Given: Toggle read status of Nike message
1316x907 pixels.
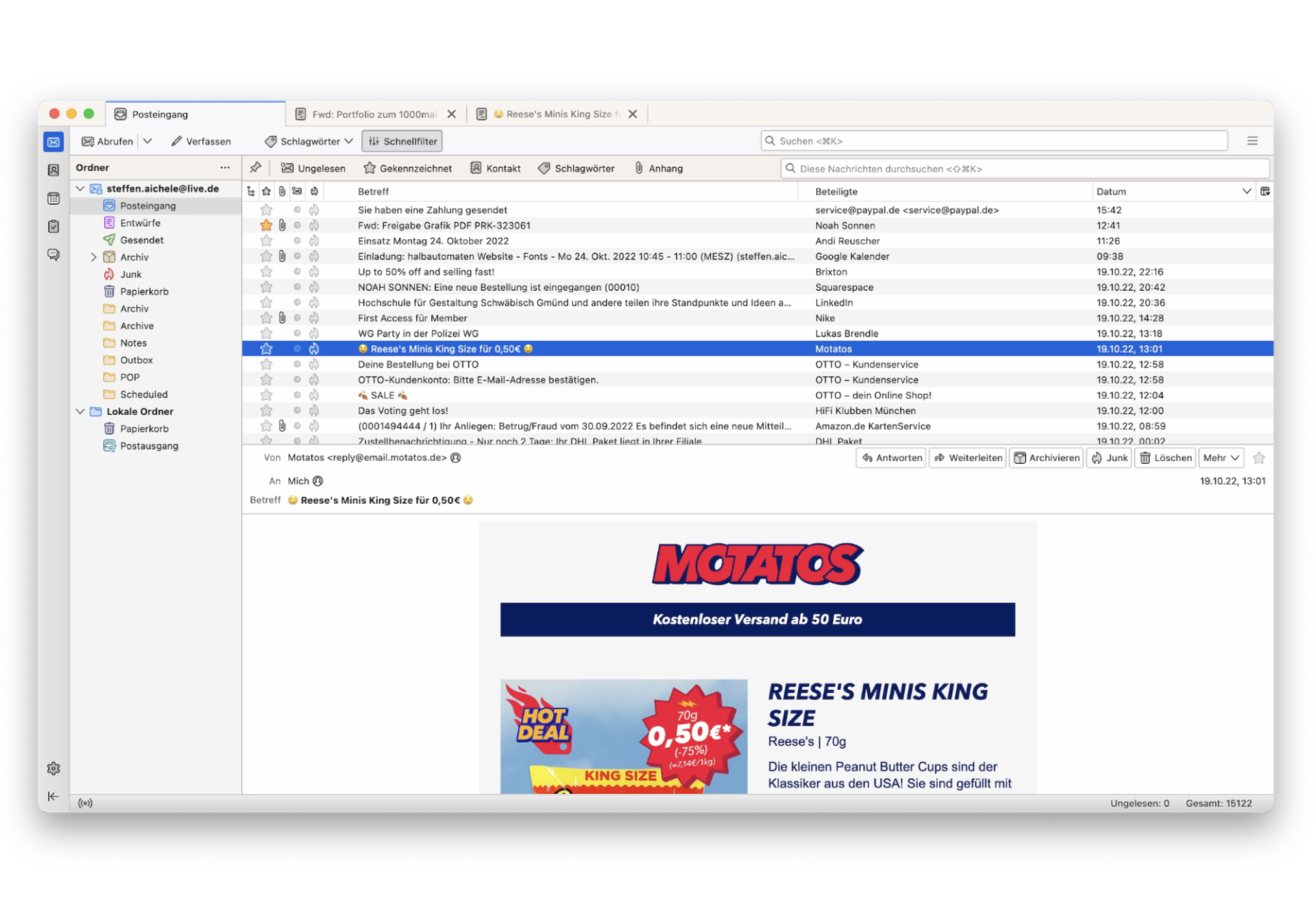Looking at the screenshot, I should click(x=297, y=318).
